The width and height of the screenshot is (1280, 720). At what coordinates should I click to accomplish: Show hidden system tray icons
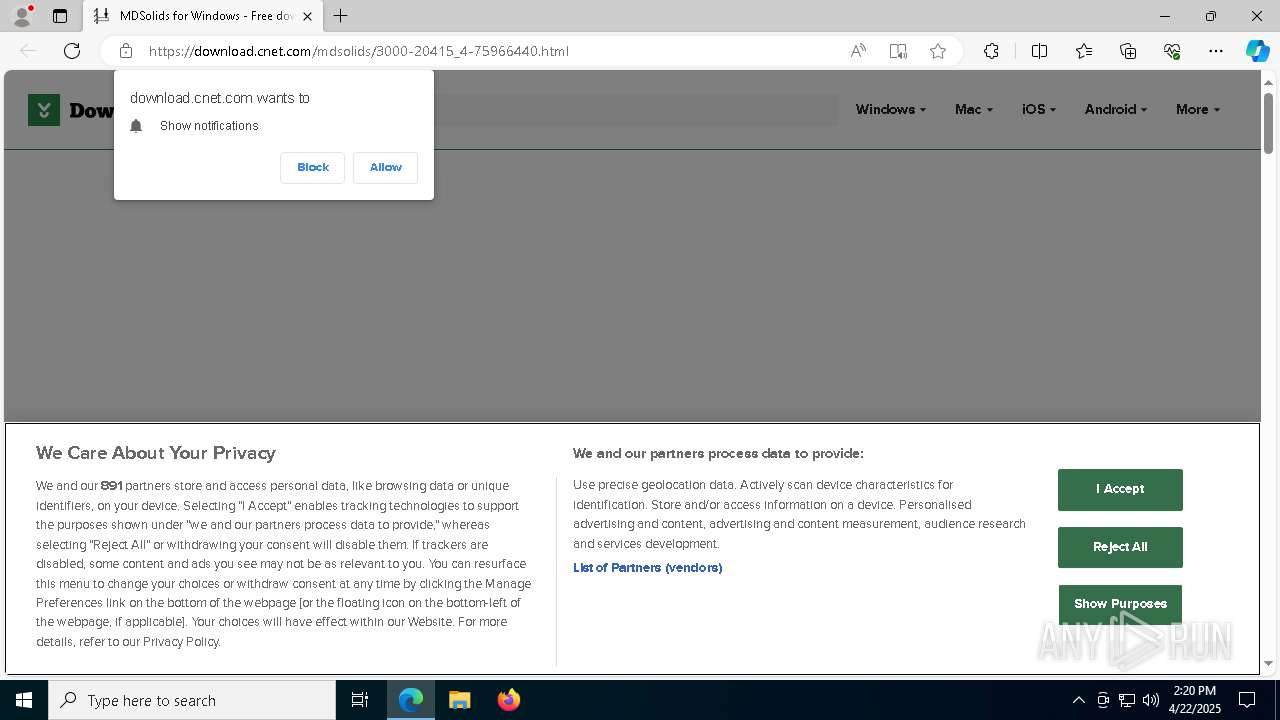[1078, 700]
